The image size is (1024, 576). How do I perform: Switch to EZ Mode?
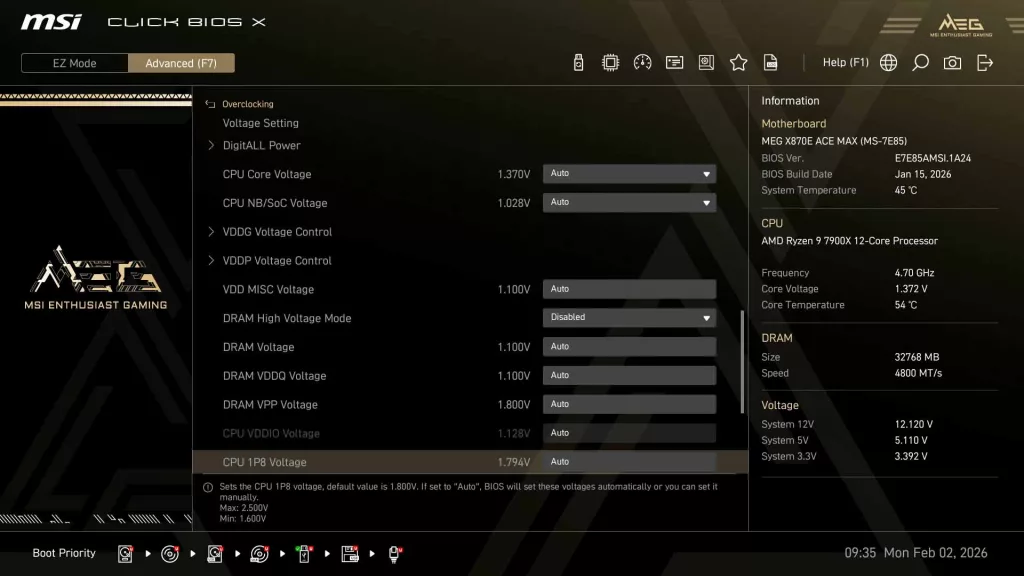[x=73, y=62]
